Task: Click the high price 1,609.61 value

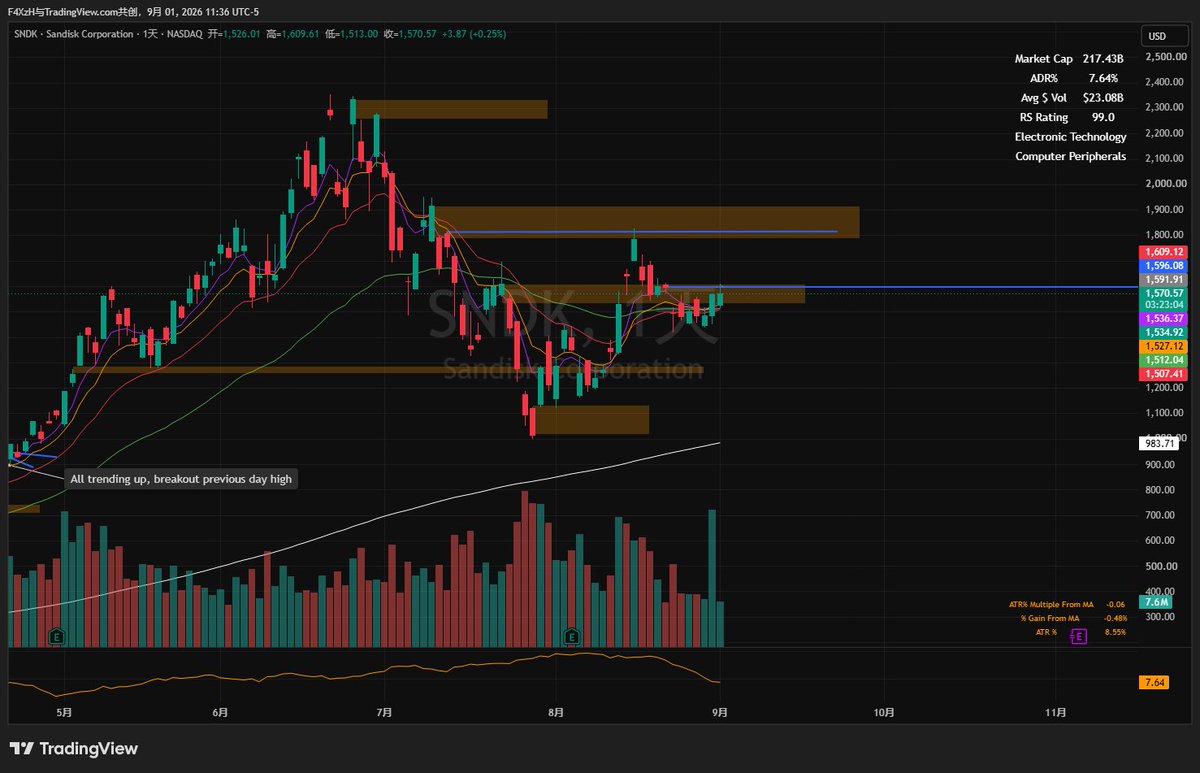Action: (x=300, y=34)
